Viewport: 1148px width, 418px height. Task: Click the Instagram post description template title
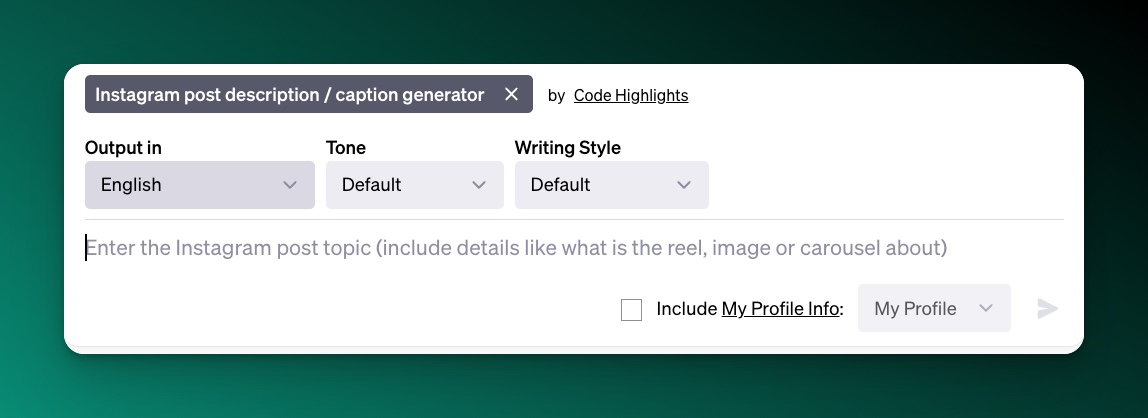click(289, 95)
